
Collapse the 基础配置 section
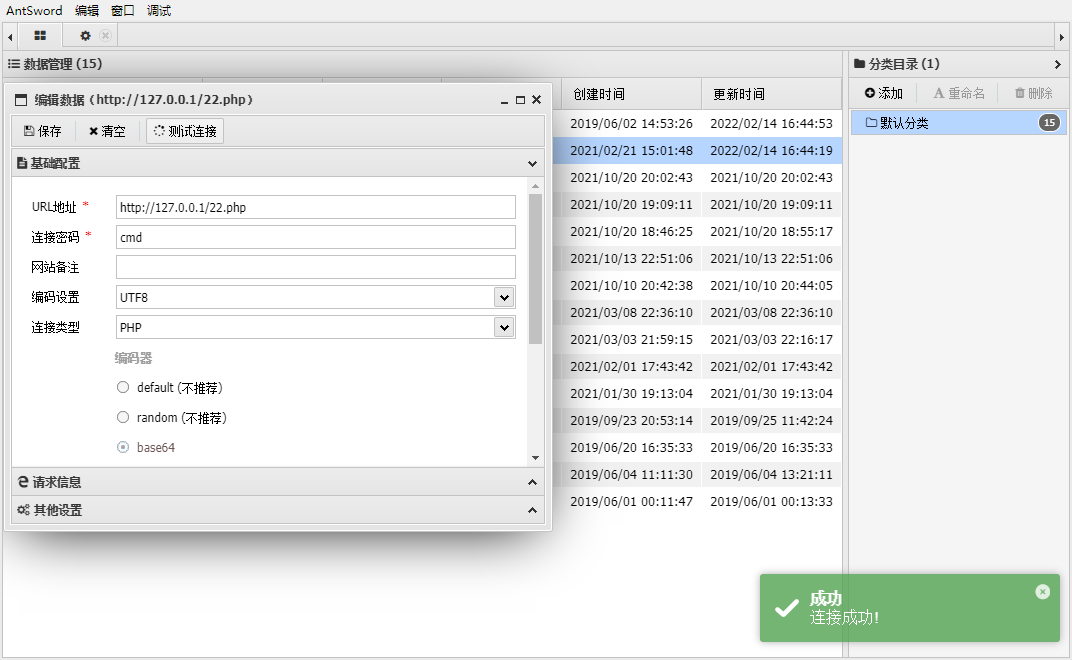coord(533,163)
